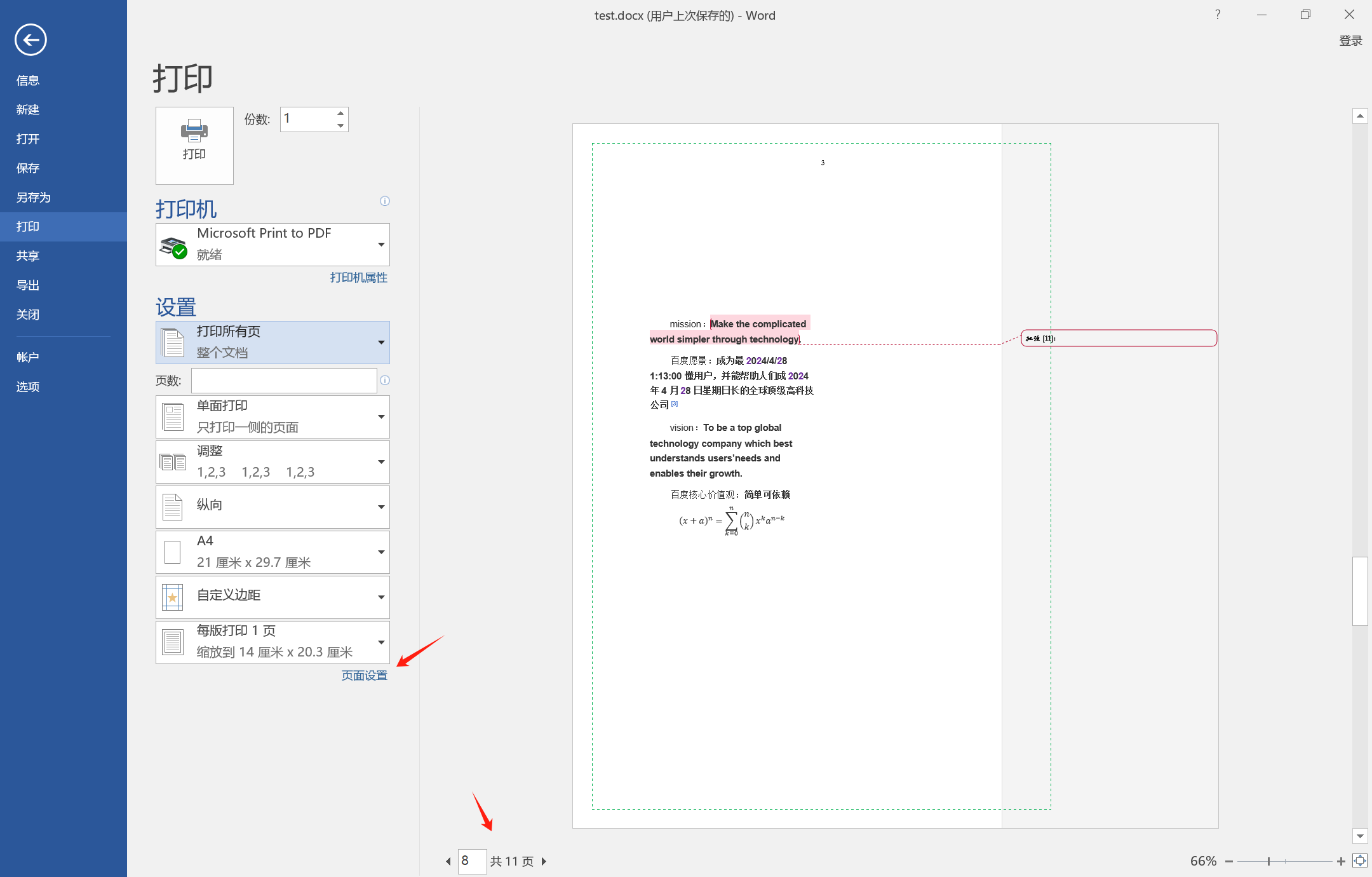This screenshot has width=1372, height=877.
Task: Go to previous preview page arrow
Action: coord(448,861)
